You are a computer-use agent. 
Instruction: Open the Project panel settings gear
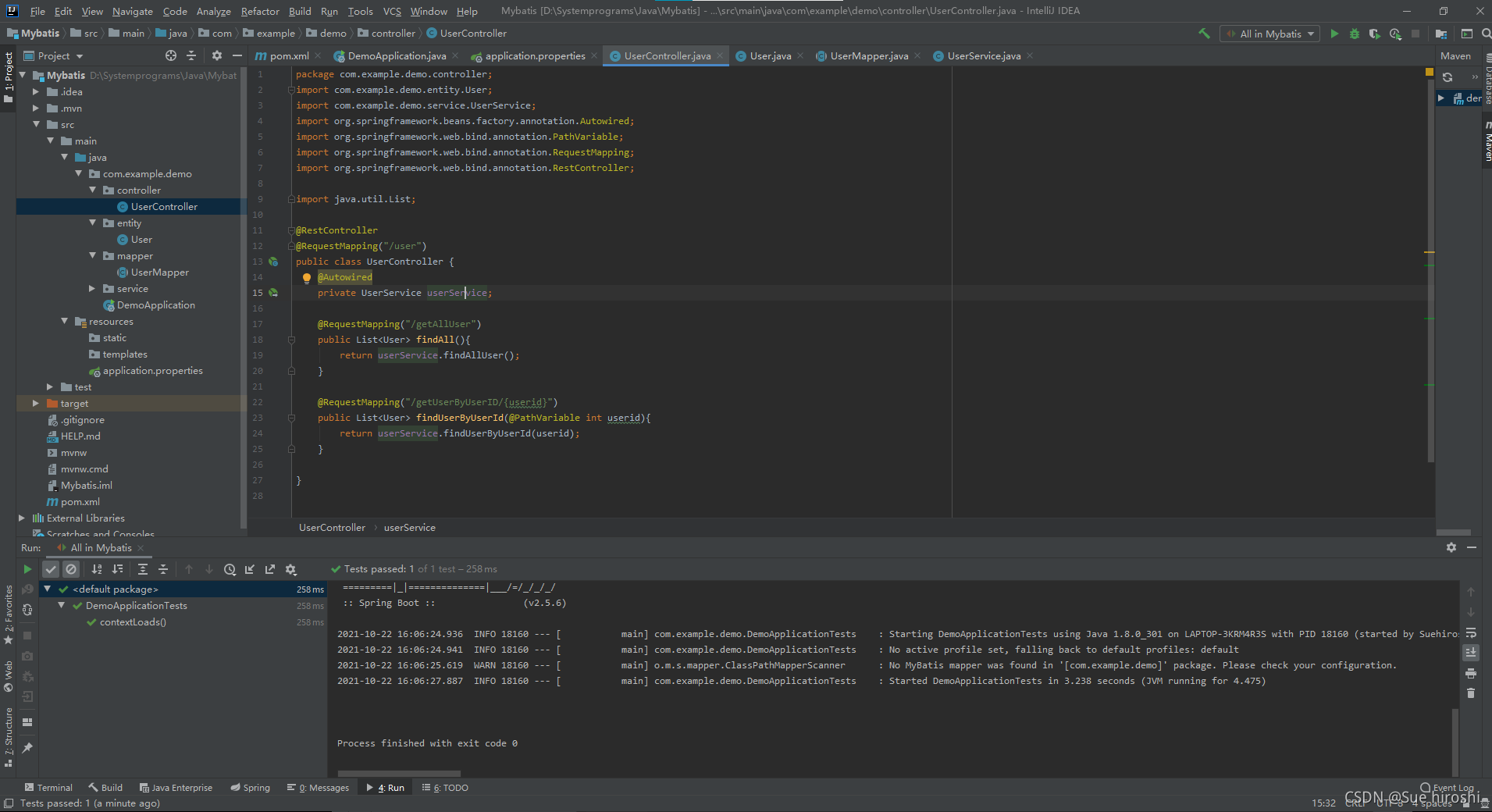(217, 55)
